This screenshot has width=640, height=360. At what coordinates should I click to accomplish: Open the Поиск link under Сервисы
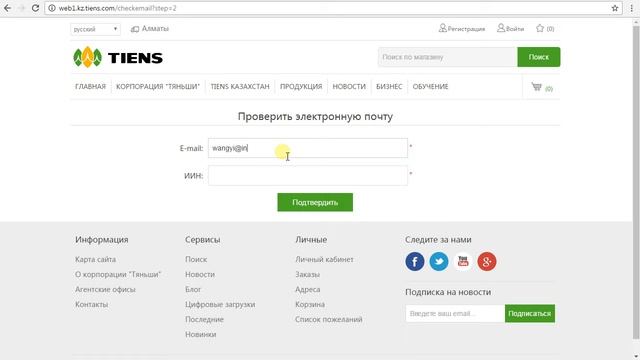[x=196, y=259]
